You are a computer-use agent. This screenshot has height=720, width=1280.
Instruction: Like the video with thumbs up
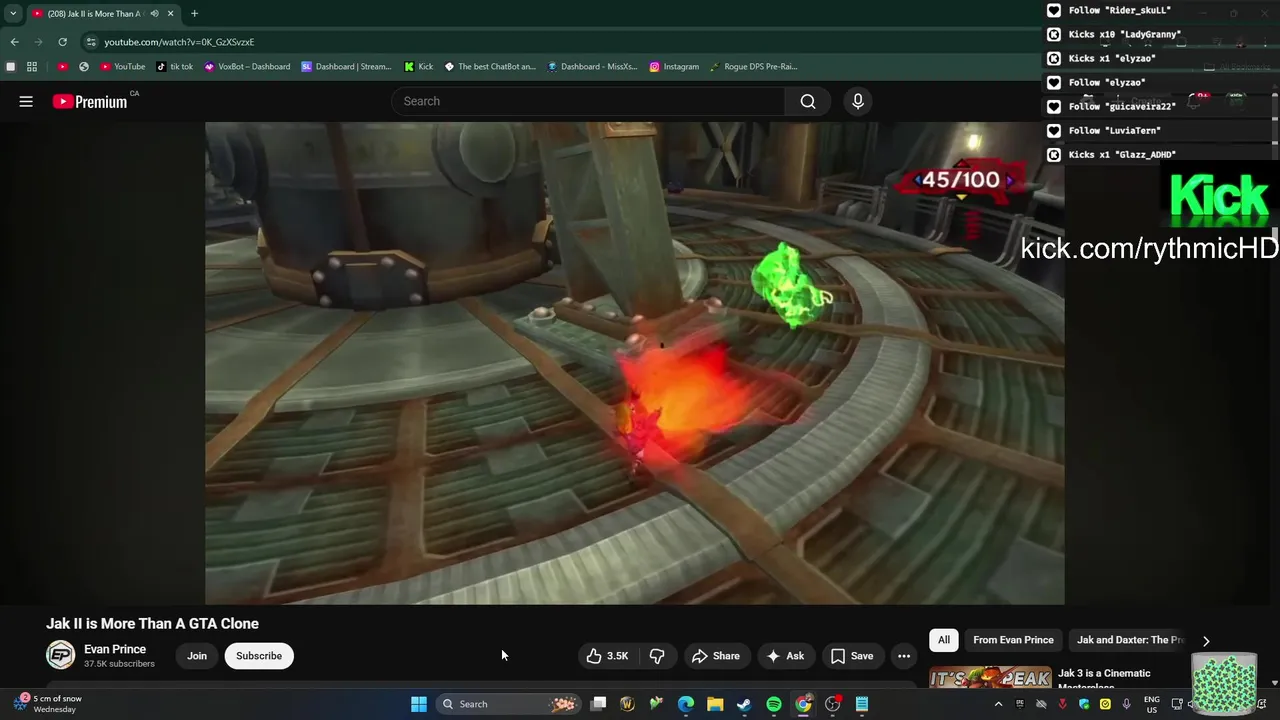(x=608, y=656)
